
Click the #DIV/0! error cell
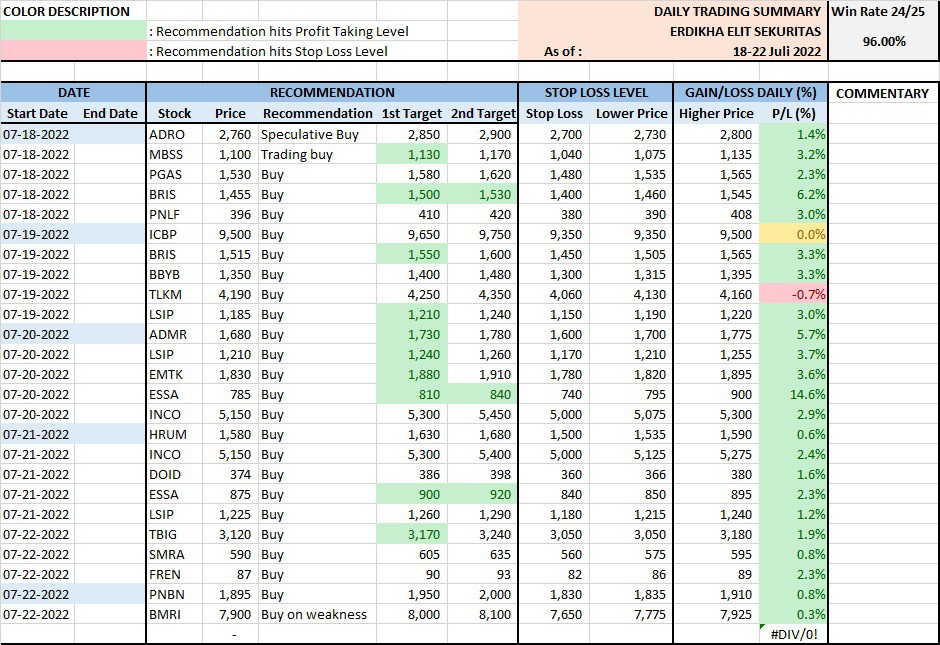794,634
